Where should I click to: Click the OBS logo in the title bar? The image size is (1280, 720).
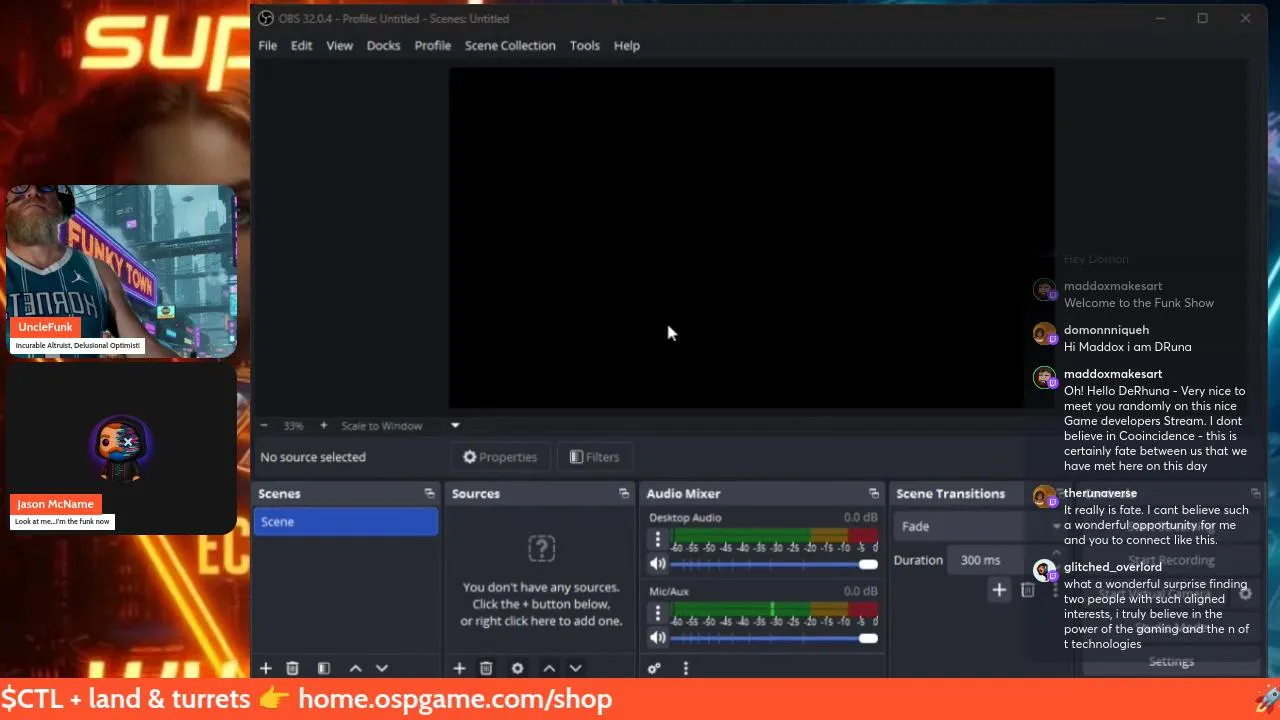click(266, 18)
